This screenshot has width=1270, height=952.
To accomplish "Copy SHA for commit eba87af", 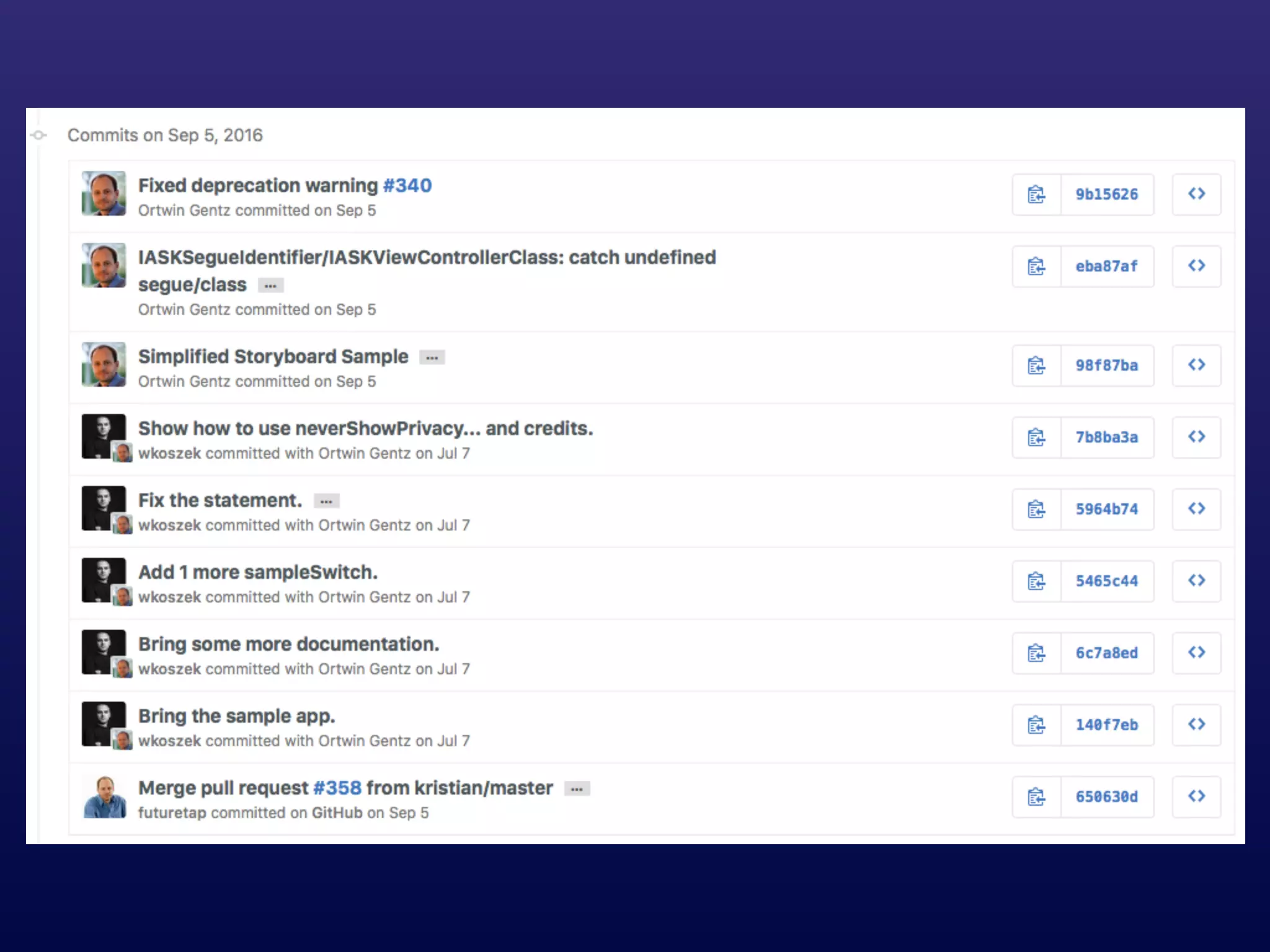I will [x=1036, y=267].
